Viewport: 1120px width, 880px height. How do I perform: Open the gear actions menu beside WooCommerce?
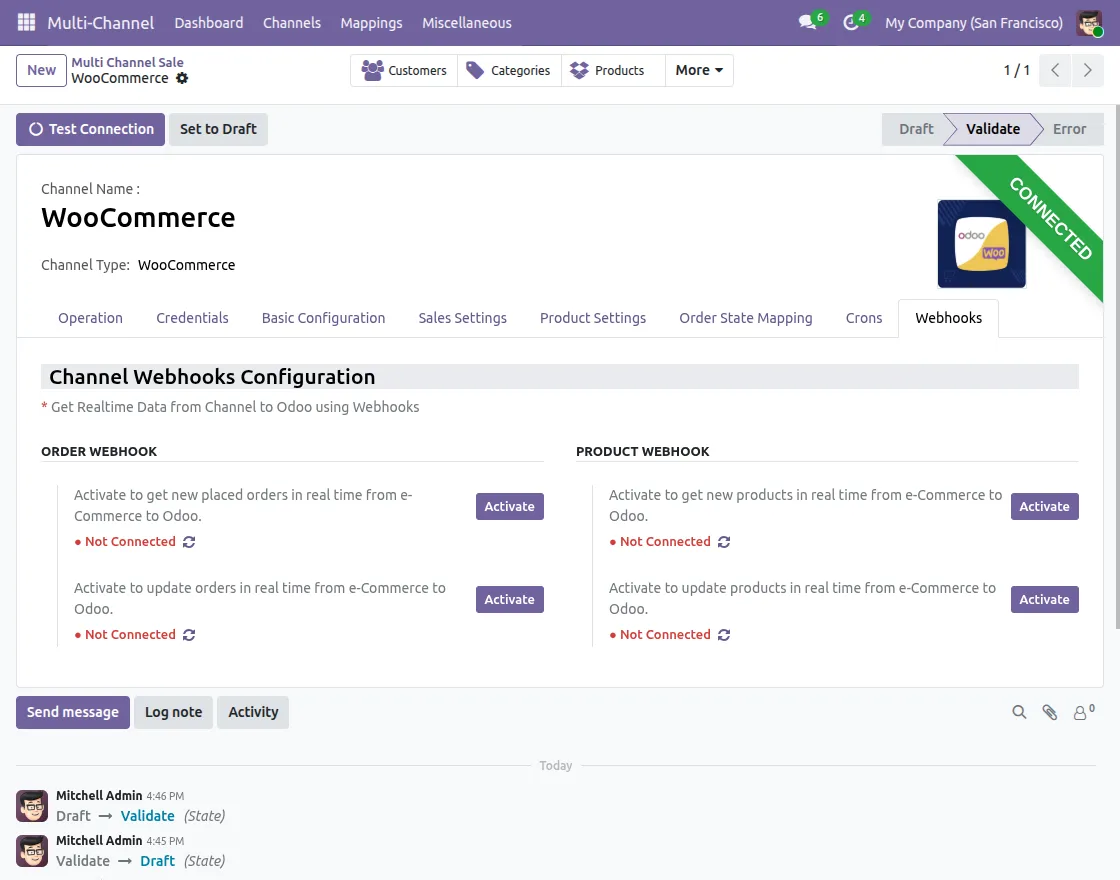point(182,79)
